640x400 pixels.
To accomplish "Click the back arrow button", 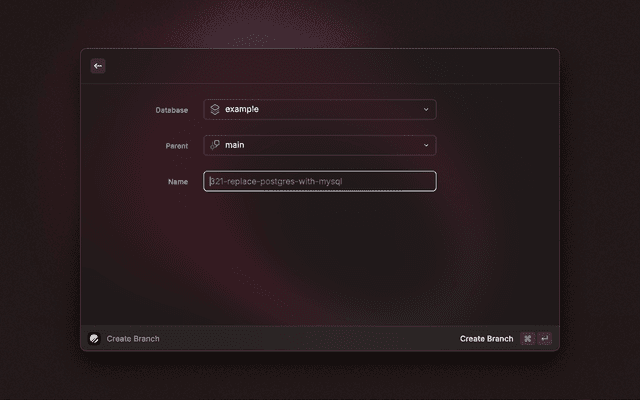I will (x=98, y=66).
